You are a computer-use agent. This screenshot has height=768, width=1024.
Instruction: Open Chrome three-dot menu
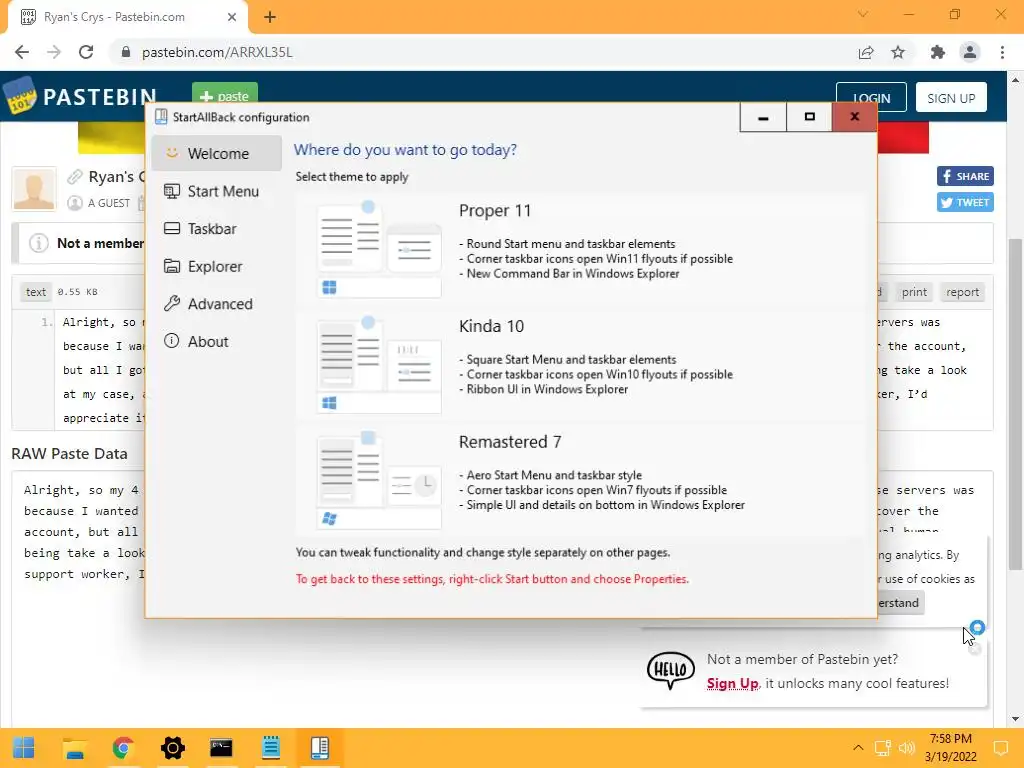click(x=1002, y=52)
